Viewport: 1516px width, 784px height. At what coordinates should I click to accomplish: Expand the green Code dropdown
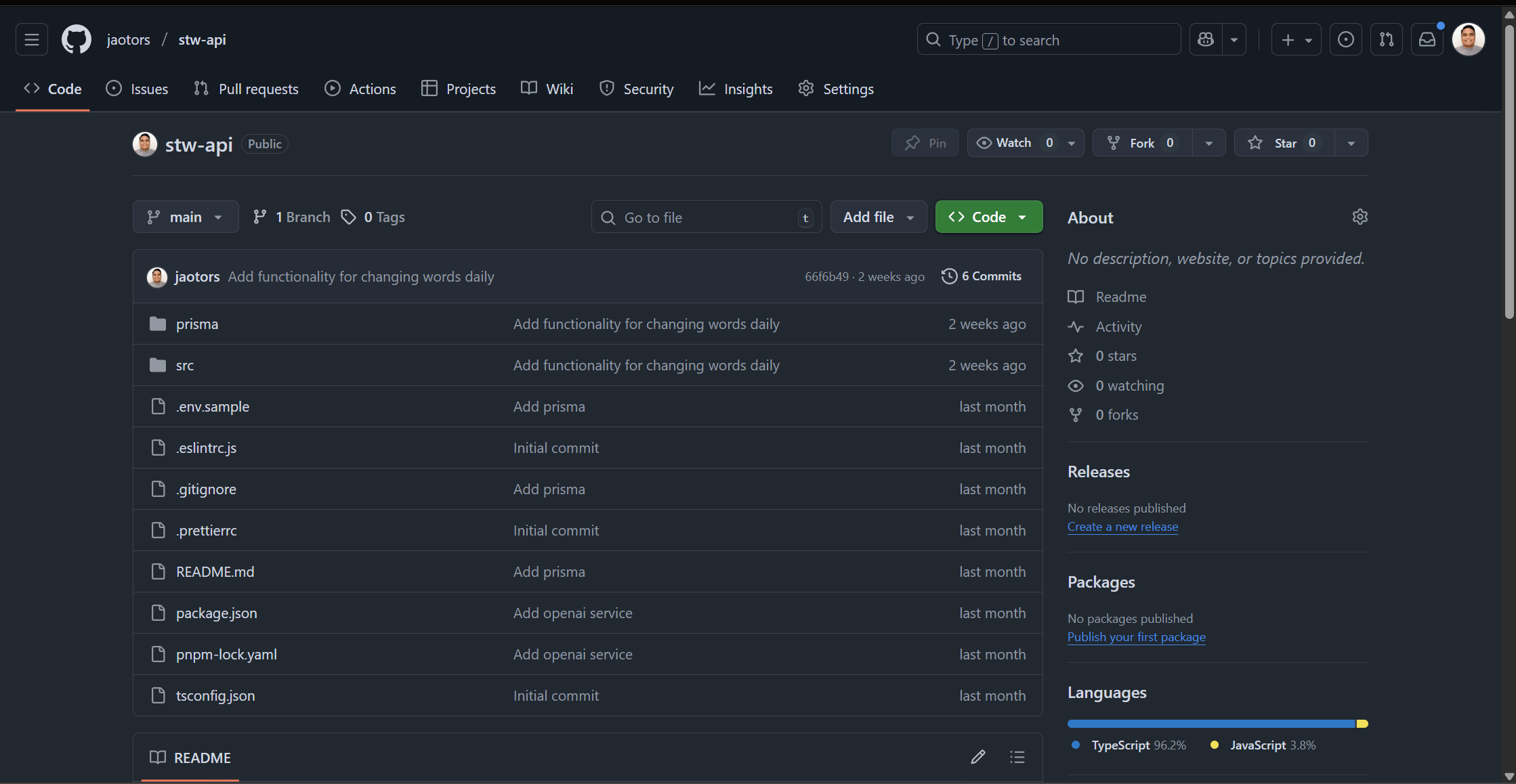point(988,217)
